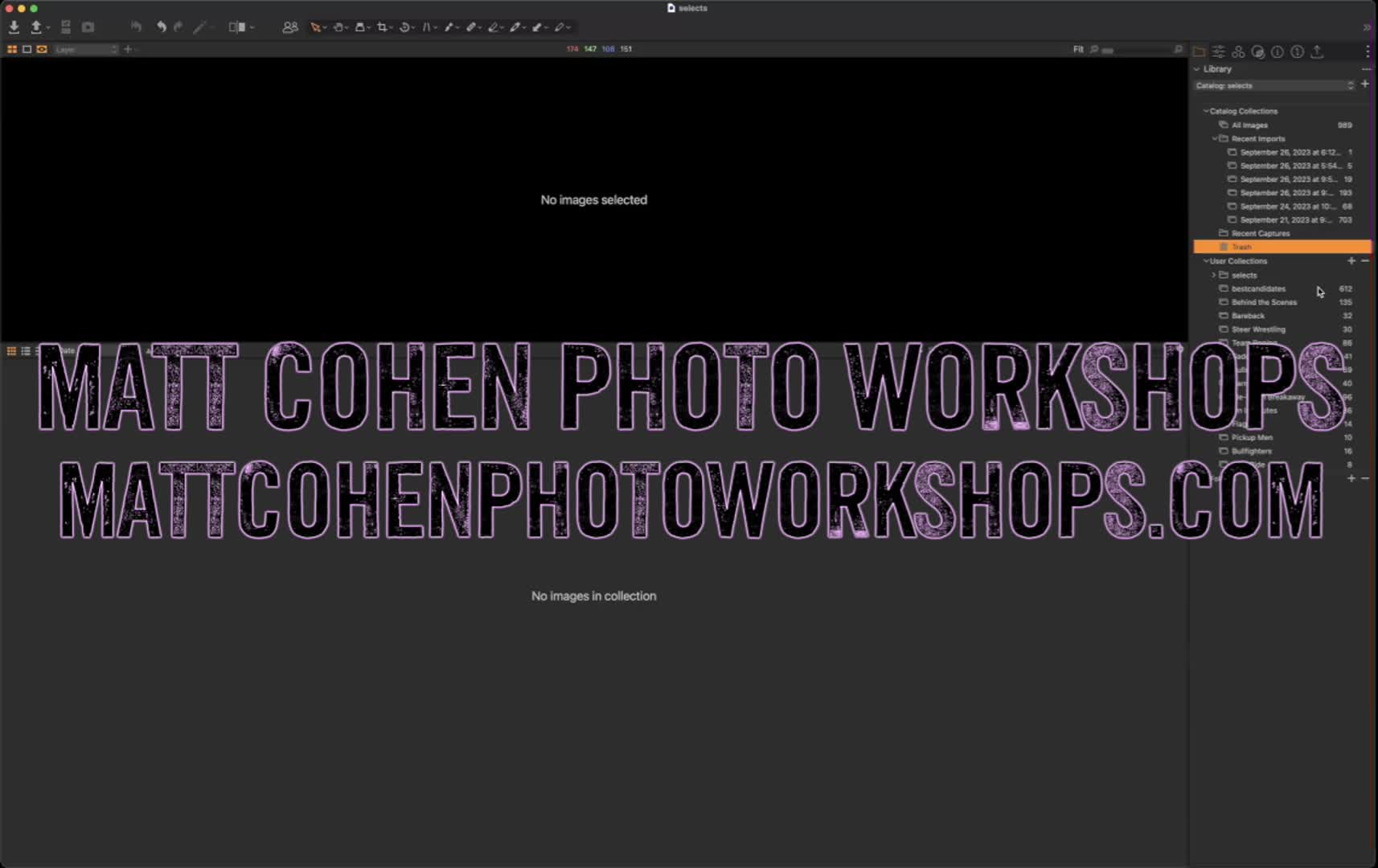
Task: Select the bestcandidates collection
Action: (1258, 289)
